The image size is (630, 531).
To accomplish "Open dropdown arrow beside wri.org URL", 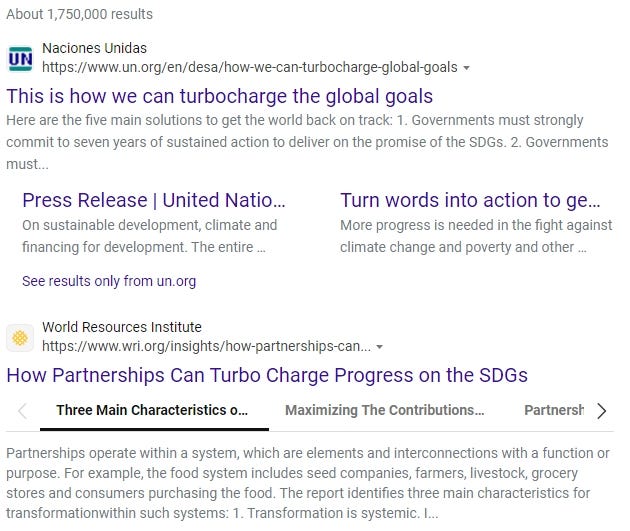I will (x=379, y=347).
